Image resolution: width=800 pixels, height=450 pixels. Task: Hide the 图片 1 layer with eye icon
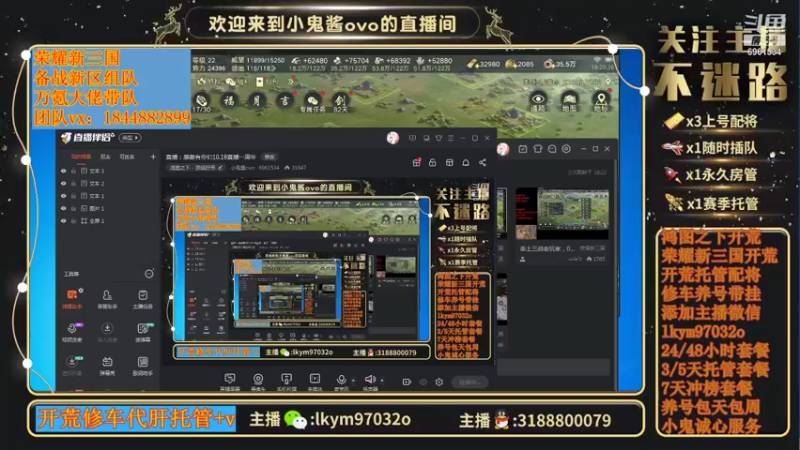63,208
